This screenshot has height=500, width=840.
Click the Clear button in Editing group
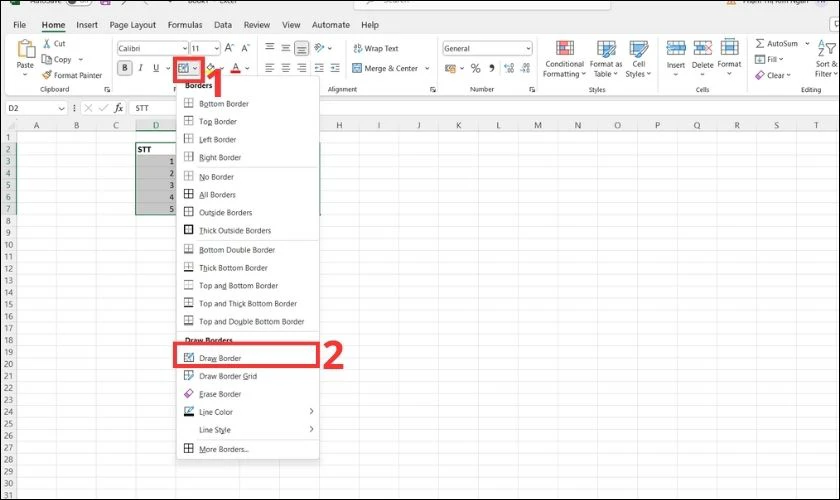[x=772, y=75]
